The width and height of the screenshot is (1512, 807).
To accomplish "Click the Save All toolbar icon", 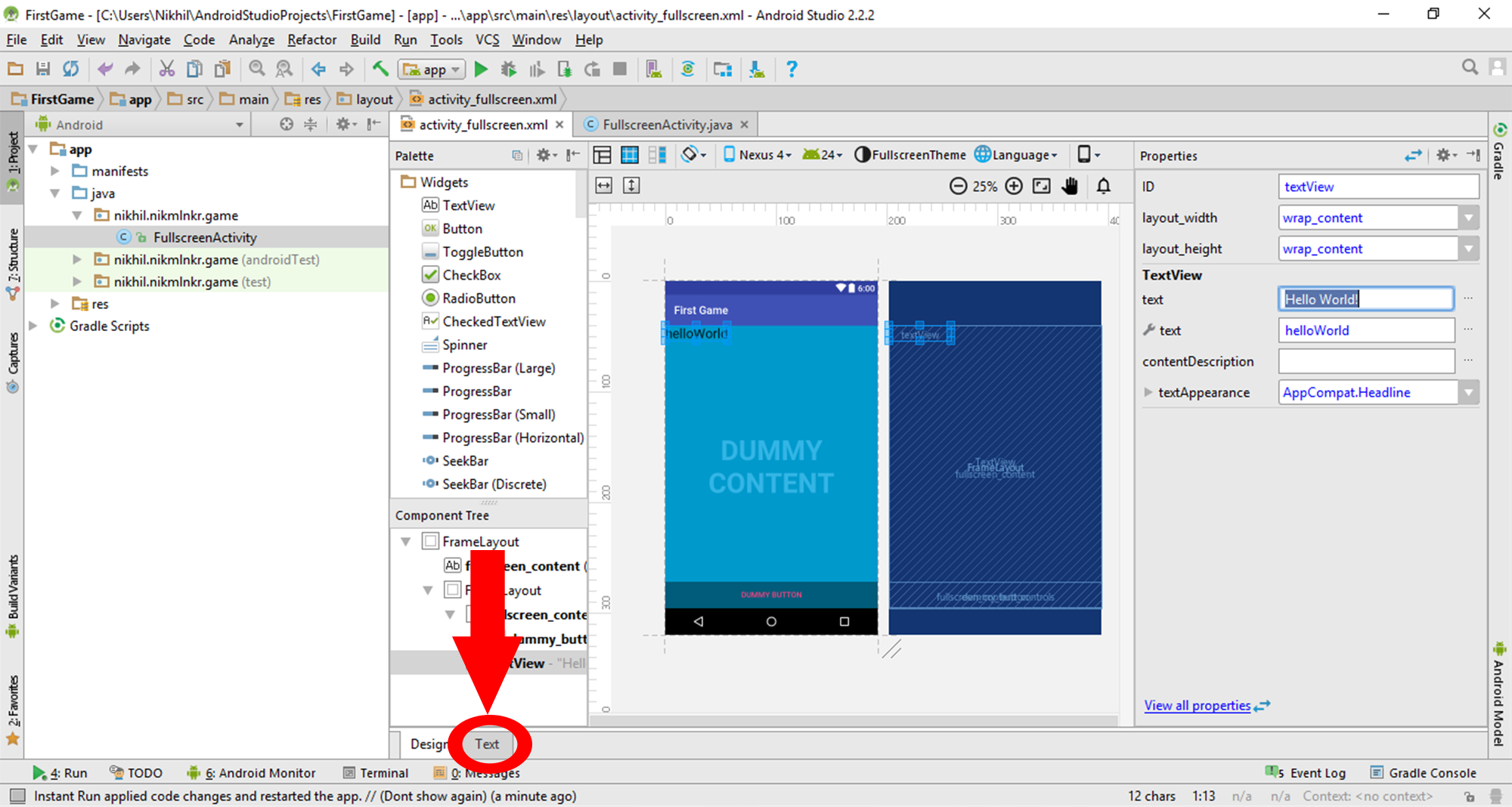I will click(43, 70).
